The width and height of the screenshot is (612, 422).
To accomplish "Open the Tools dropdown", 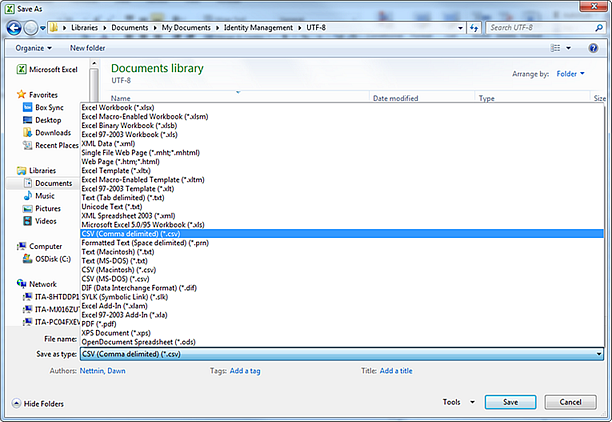I will 459,402.
